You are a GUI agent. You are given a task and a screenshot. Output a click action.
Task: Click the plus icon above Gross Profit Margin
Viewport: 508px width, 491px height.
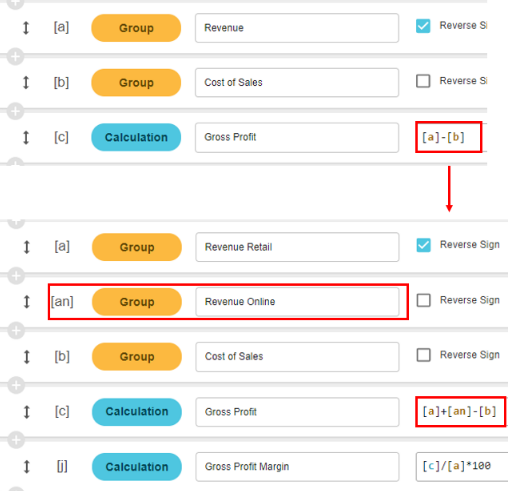(16, 440)
